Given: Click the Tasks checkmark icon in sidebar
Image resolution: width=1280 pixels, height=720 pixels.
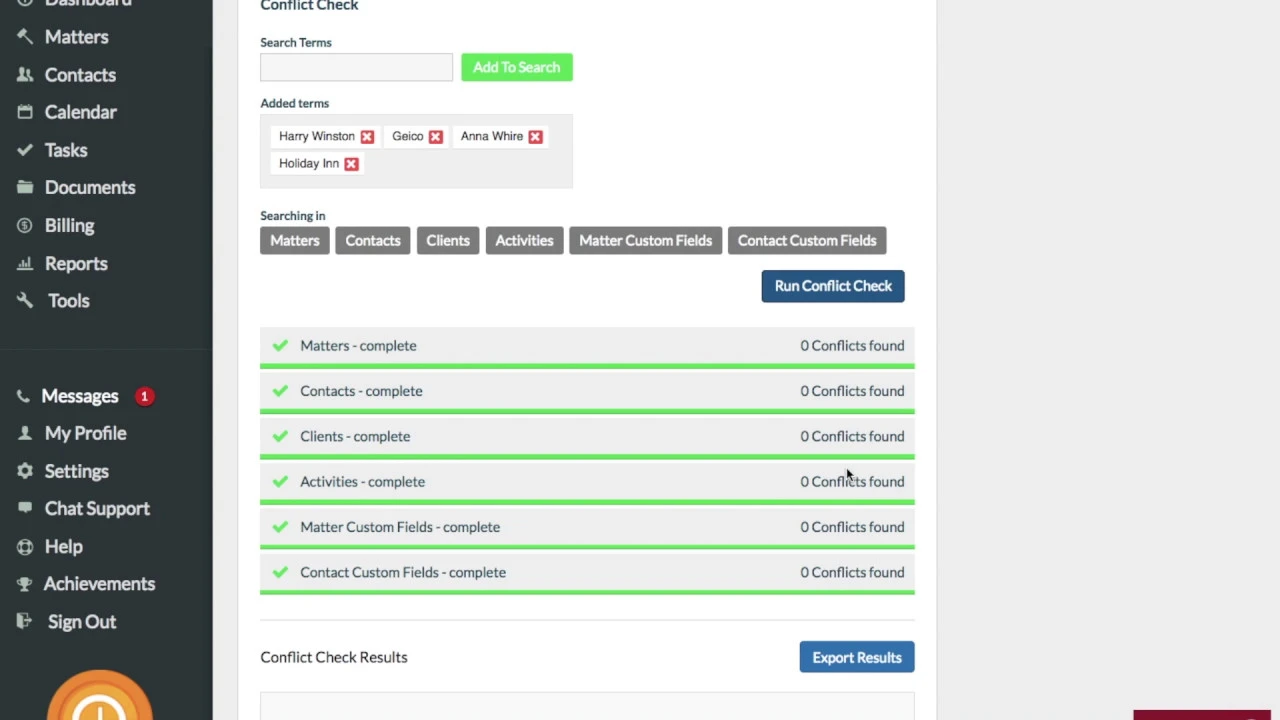Looking at the screenshot, I should click(25, 150).
